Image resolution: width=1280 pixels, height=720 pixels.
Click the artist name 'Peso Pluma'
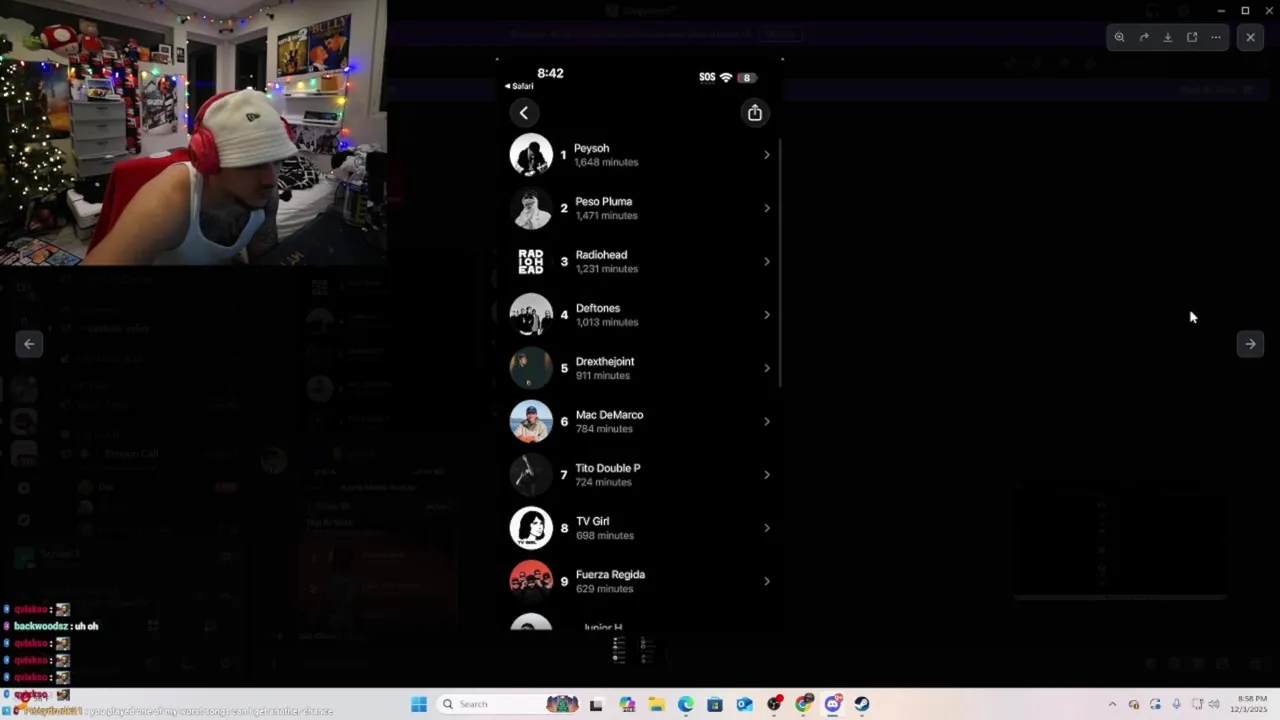(x=603, y=201)
